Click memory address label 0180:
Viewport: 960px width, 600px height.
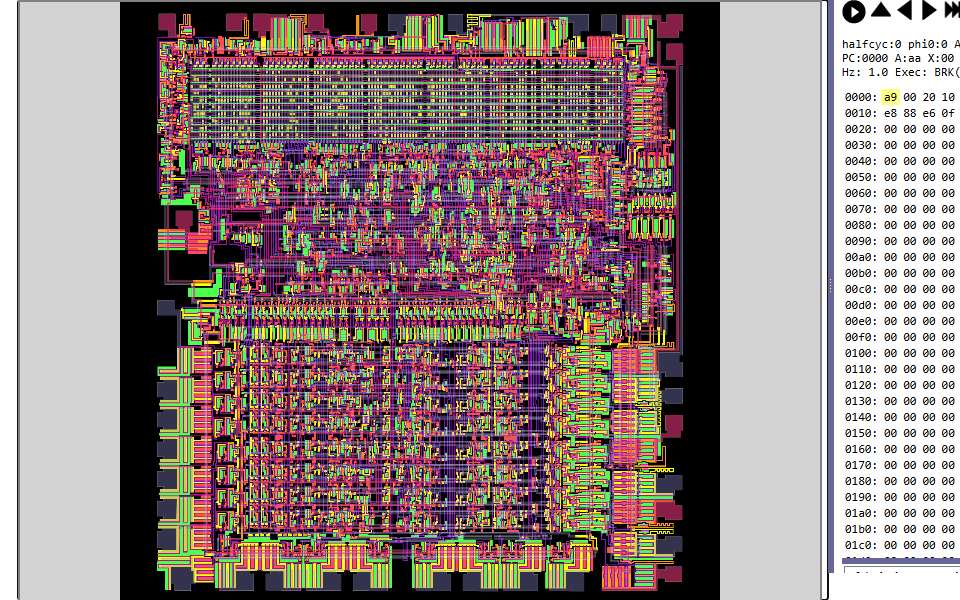click(x=861, y=481)
